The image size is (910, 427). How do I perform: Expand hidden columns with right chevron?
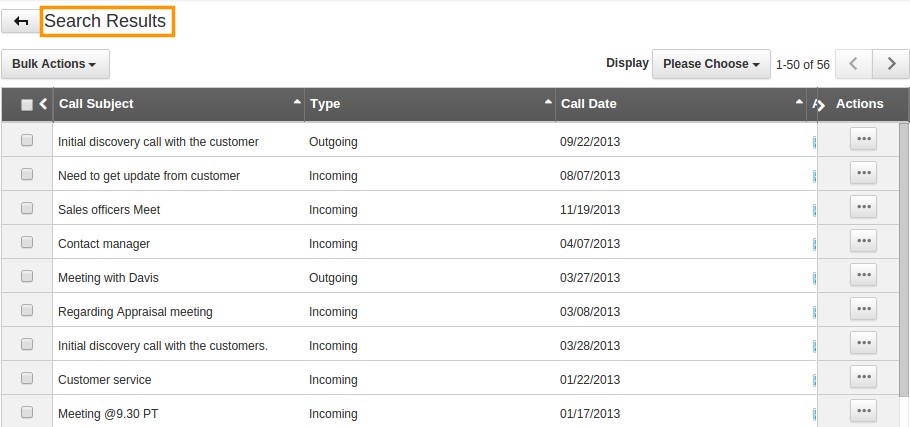click(820, 105)
